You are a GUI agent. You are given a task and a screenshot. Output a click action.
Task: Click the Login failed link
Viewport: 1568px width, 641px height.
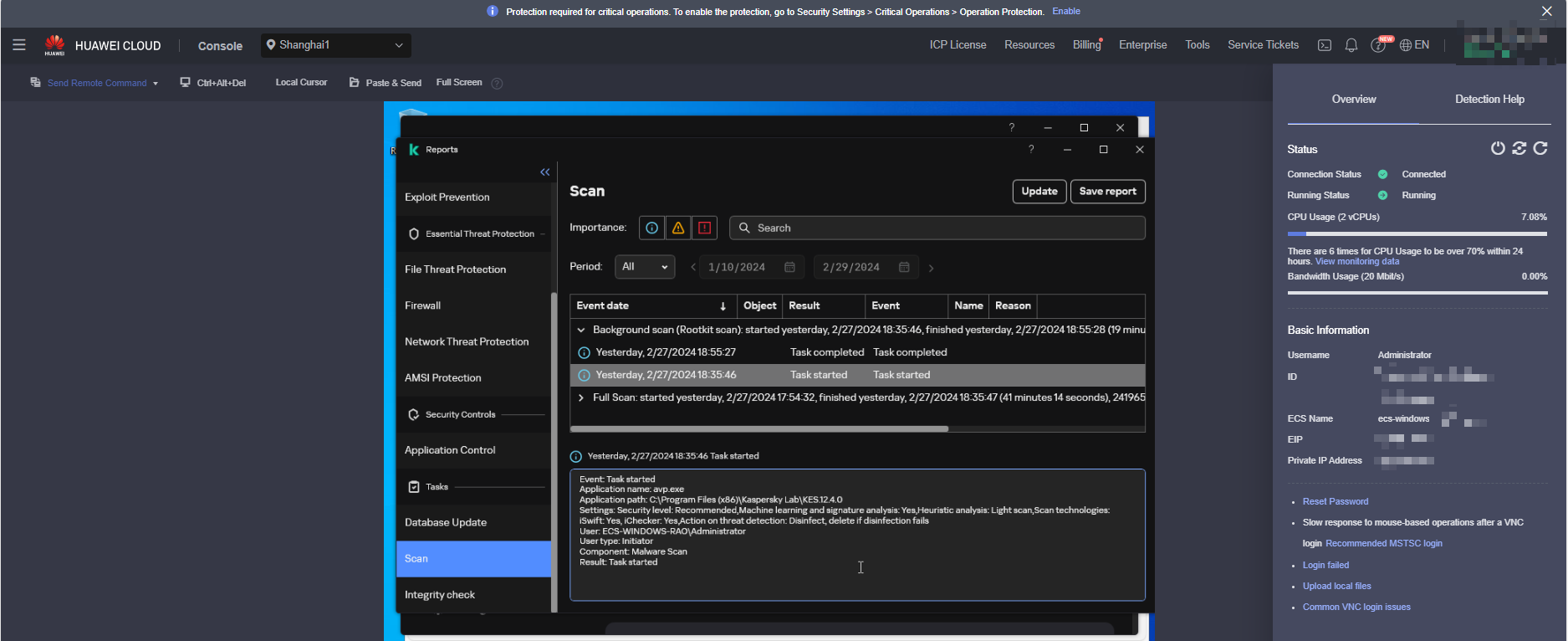tap(1325, 565)
